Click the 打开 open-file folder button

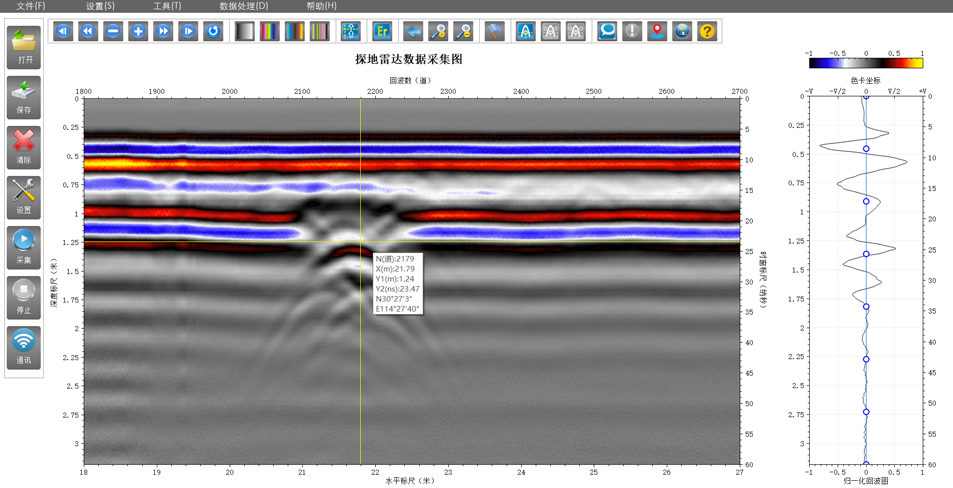point(24,47)
